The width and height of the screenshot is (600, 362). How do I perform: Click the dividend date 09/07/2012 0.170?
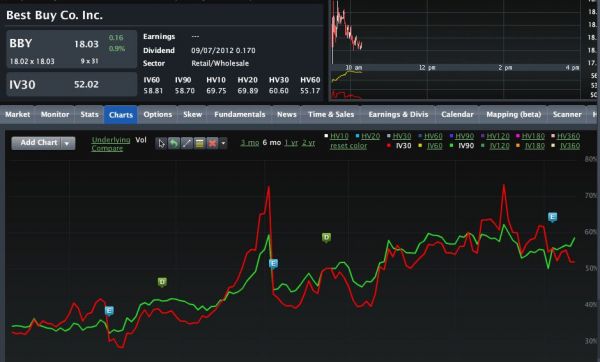pos(223,51)
